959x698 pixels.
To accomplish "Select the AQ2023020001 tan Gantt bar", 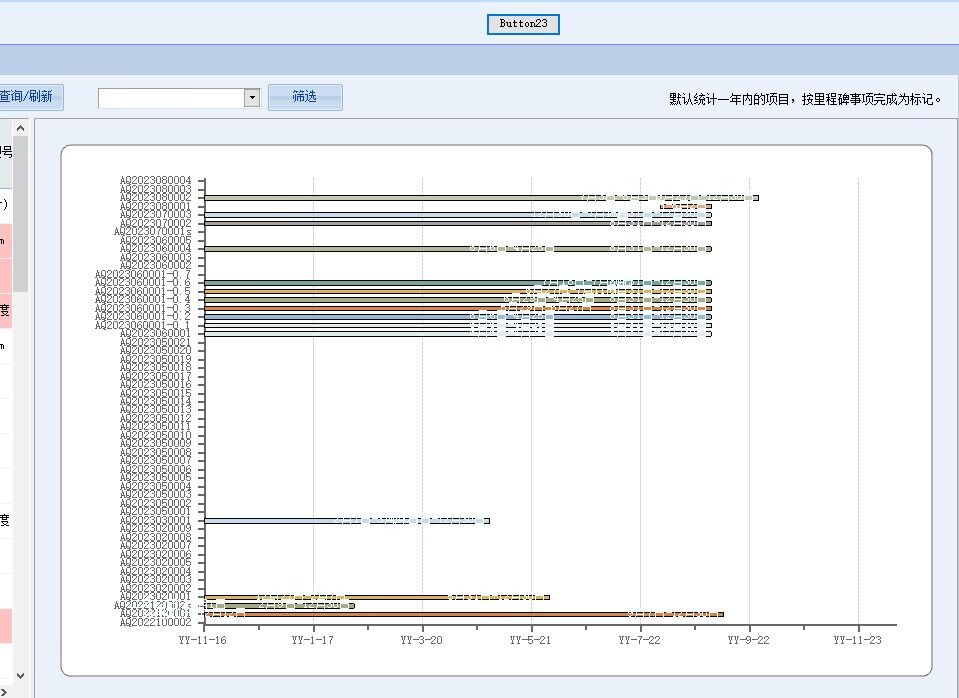I will pos(377,597).
